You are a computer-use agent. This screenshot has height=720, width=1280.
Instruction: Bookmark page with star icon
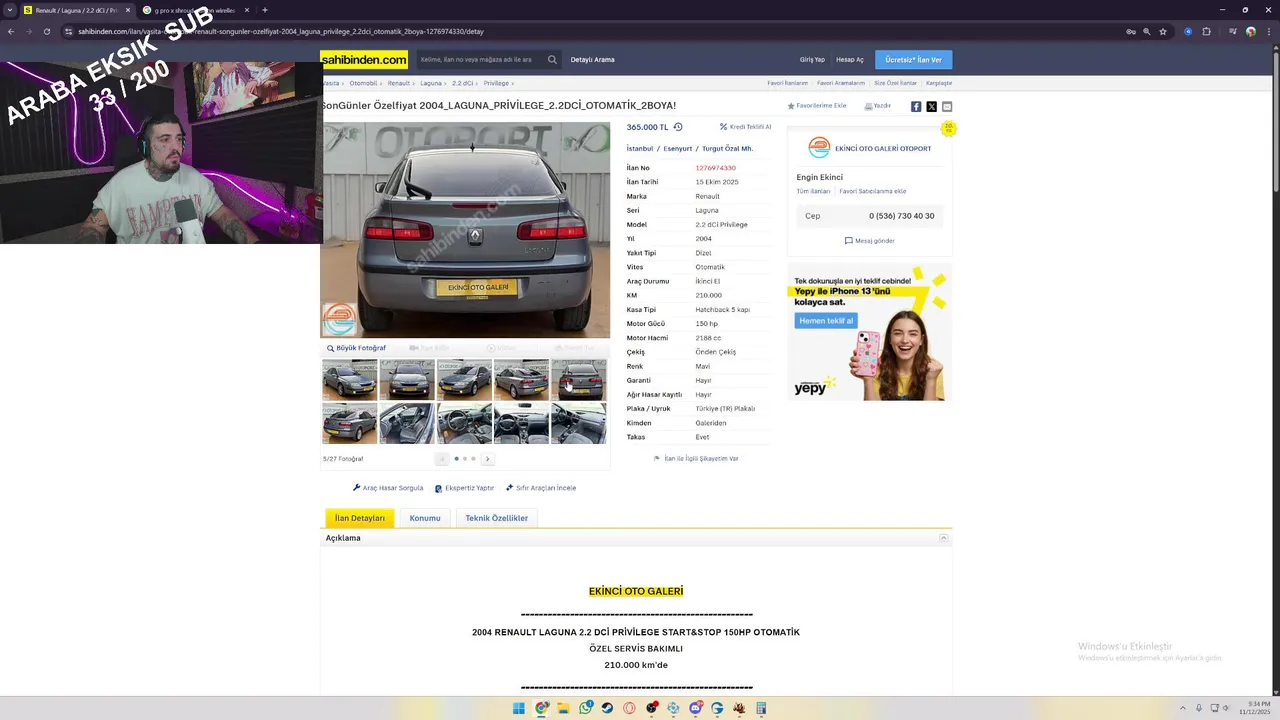[x=1163, y=31]
